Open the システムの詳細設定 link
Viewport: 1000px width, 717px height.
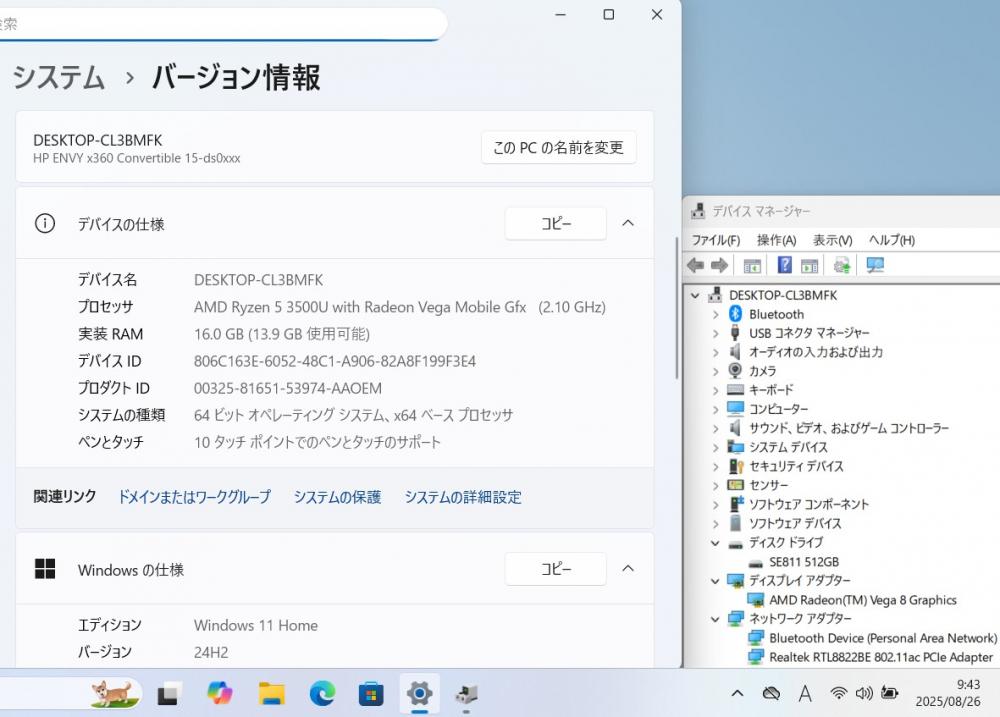point(463,497)
